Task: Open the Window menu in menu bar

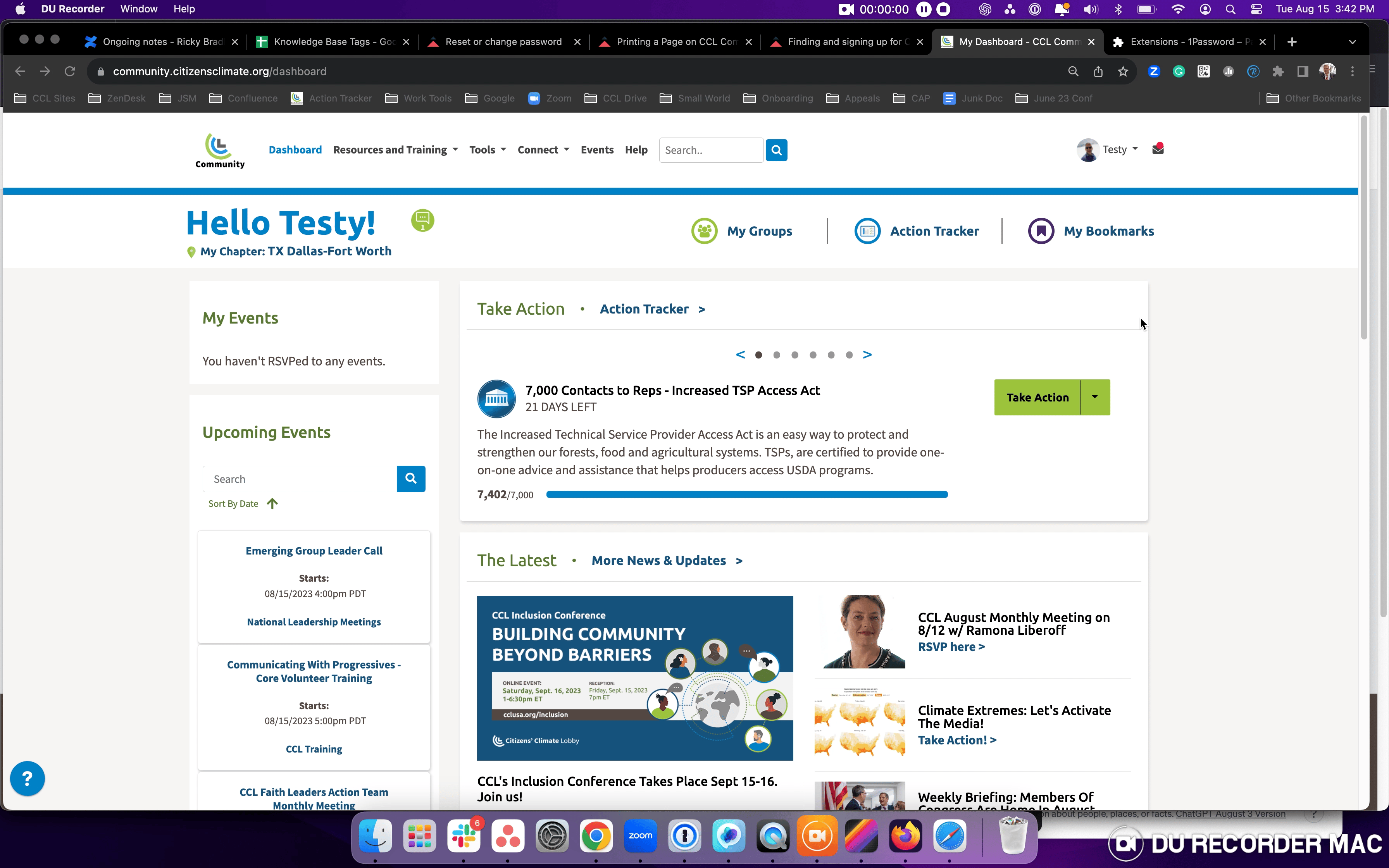Action: [x=138, y=9]
